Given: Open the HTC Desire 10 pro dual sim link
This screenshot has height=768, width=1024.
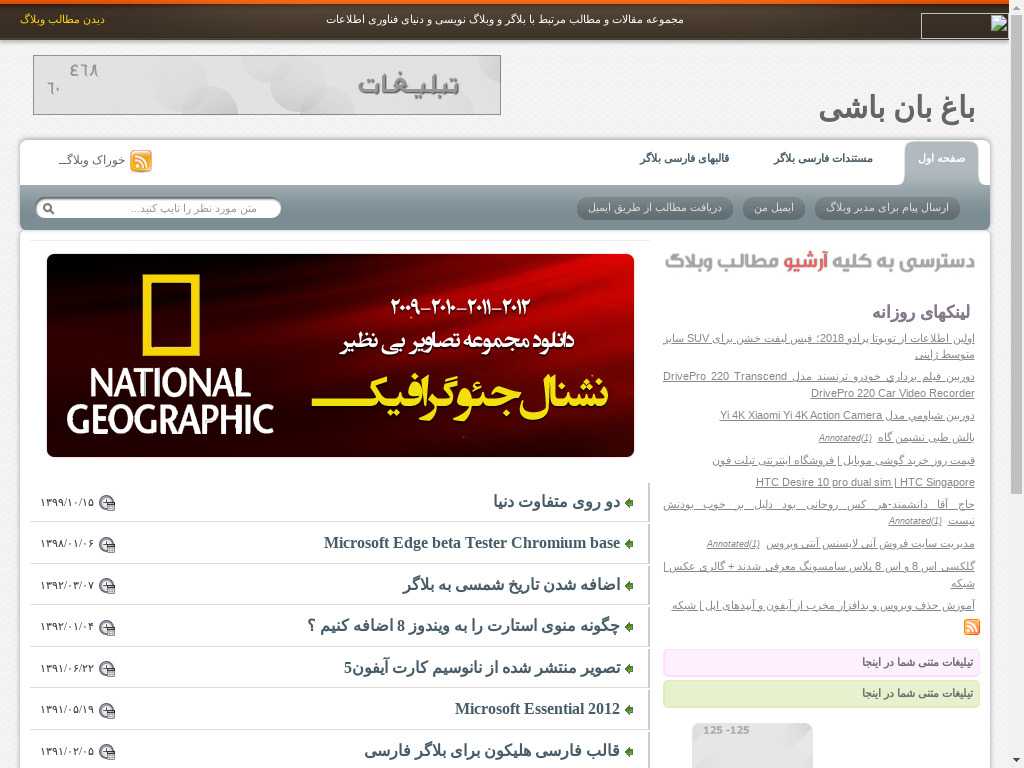Looking at the screenshot, I should [865, 482].
